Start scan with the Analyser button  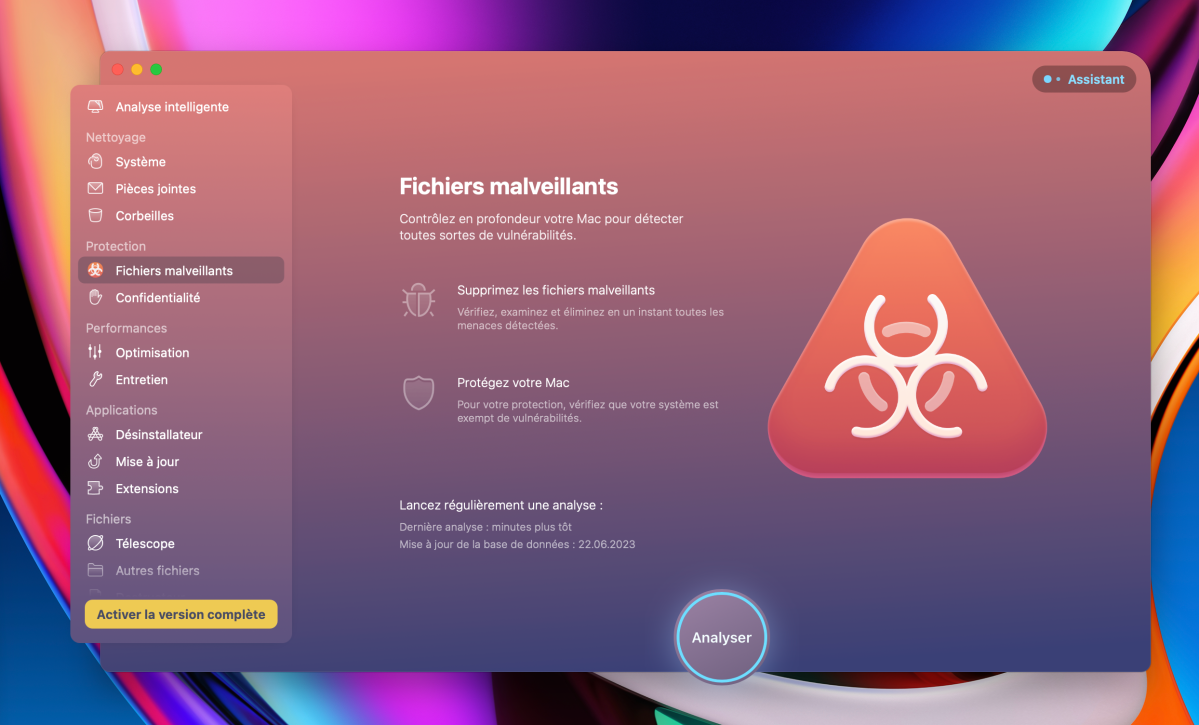point(721,637)
